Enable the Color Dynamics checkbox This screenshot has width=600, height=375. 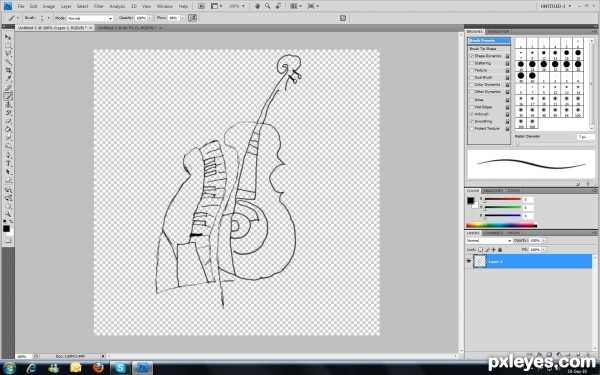click(471, 85)
